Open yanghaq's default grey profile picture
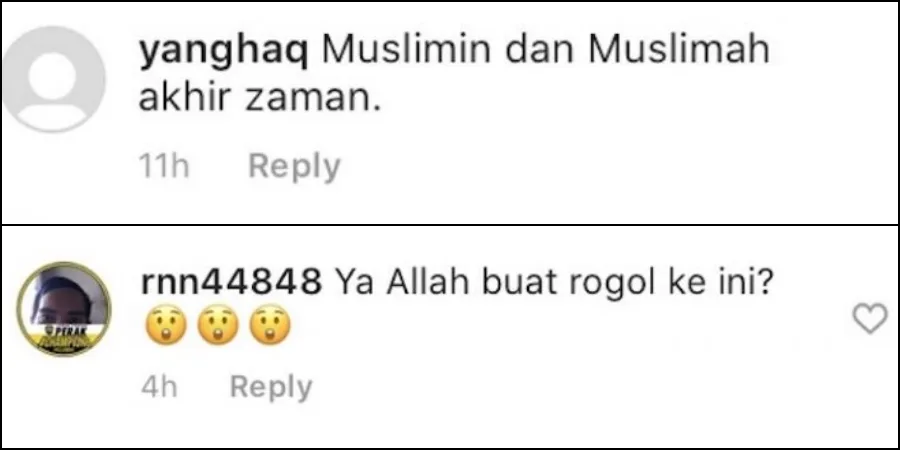 tap(54, 79)
